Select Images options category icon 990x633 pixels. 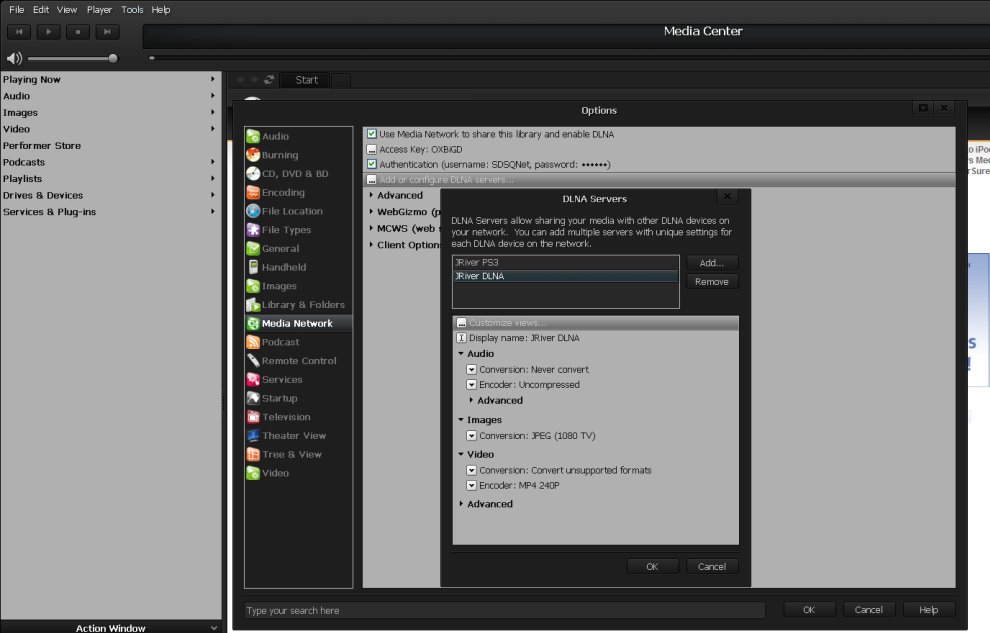[x=253, y=286]
